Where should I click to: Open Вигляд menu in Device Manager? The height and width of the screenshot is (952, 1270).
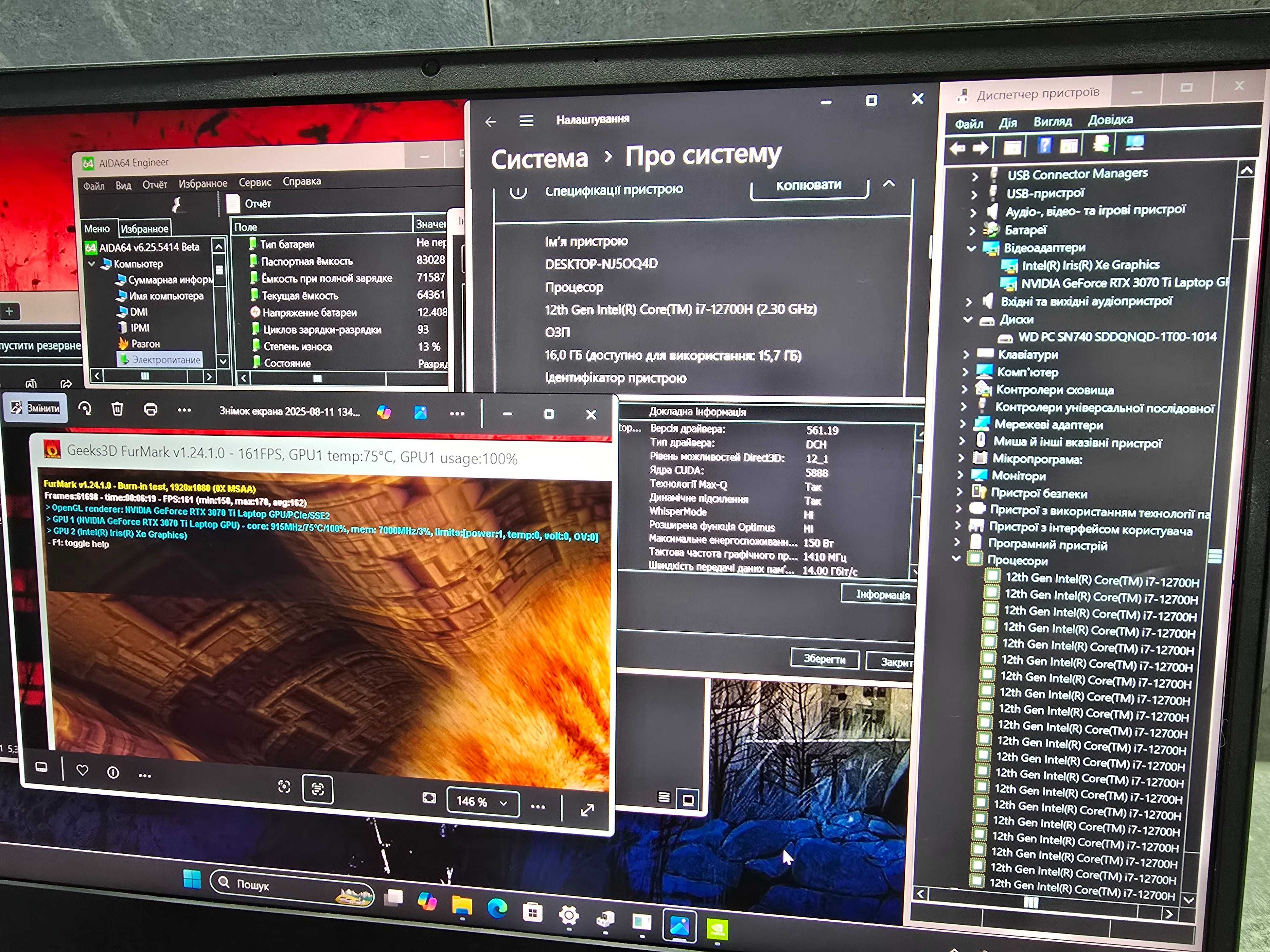(x=1053, y=122)
